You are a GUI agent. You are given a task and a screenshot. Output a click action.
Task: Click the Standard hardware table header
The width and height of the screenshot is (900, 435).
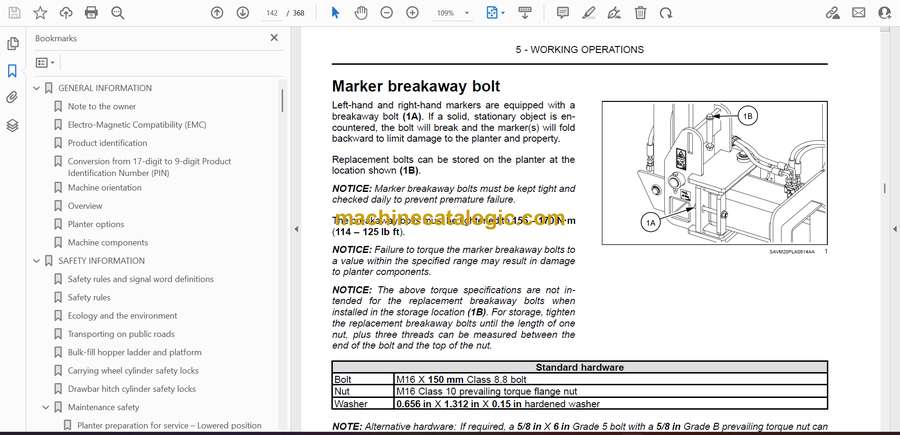tap(580, 367)
